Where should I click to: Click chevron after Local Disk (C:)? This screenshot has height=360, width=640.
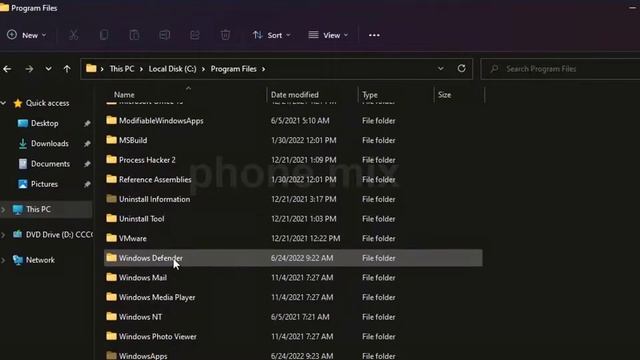pyautogui.click(x=203, y=69)
